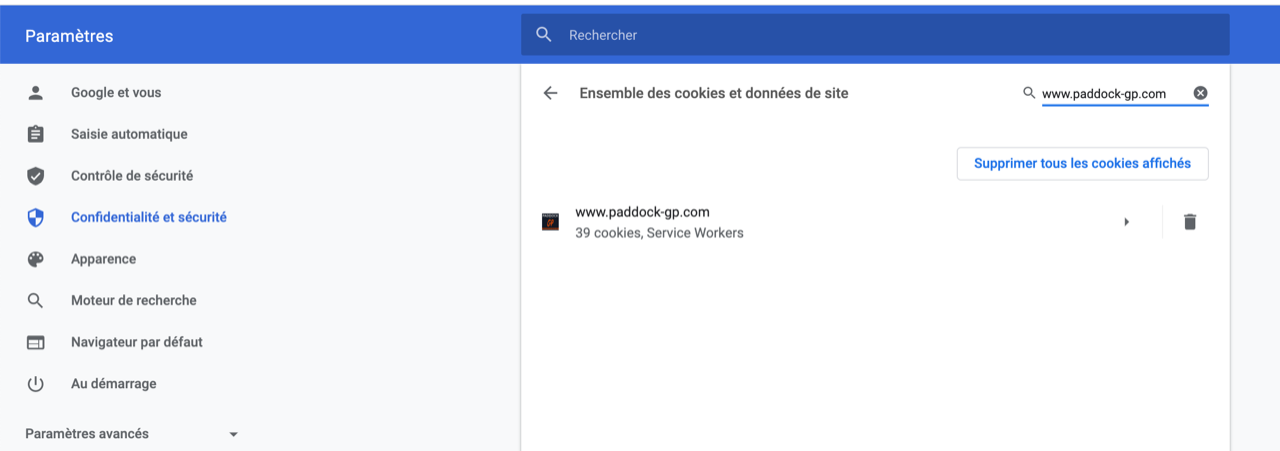Open the Google et vous section
The width and height of the screenshot is (1280, 451).
pyautogui.click(x=116, y=93)
